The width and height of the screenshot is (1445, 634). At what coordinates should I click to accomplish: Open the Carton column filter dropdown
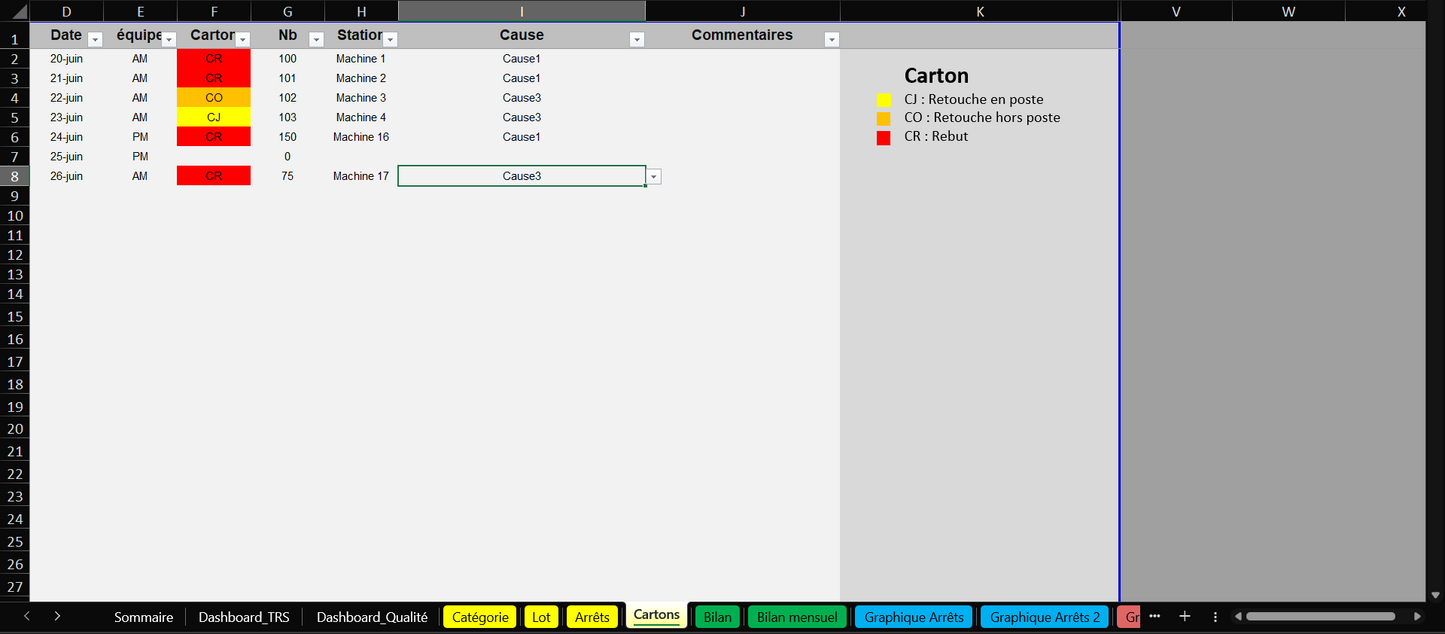(242, 39)
